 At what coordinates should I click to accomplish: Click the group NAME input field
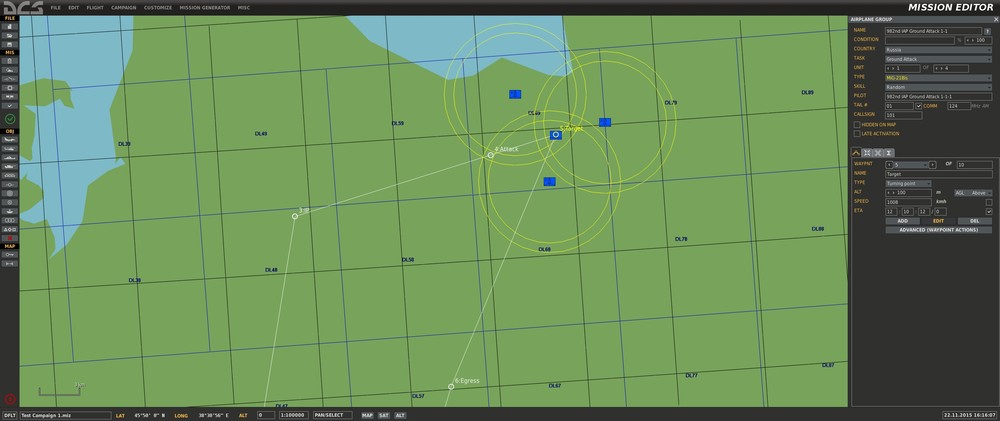(933, 31)
